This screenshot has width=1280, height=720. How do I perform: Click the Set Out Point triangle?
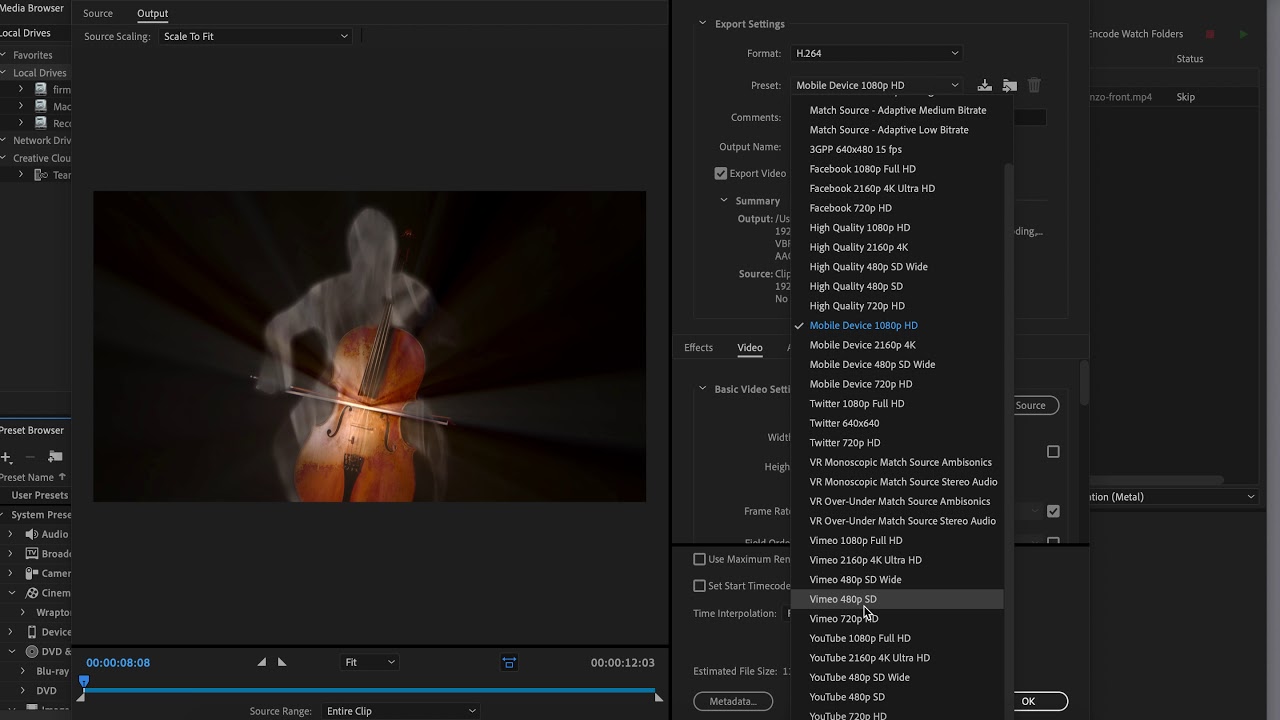click(x=281, y=662)
